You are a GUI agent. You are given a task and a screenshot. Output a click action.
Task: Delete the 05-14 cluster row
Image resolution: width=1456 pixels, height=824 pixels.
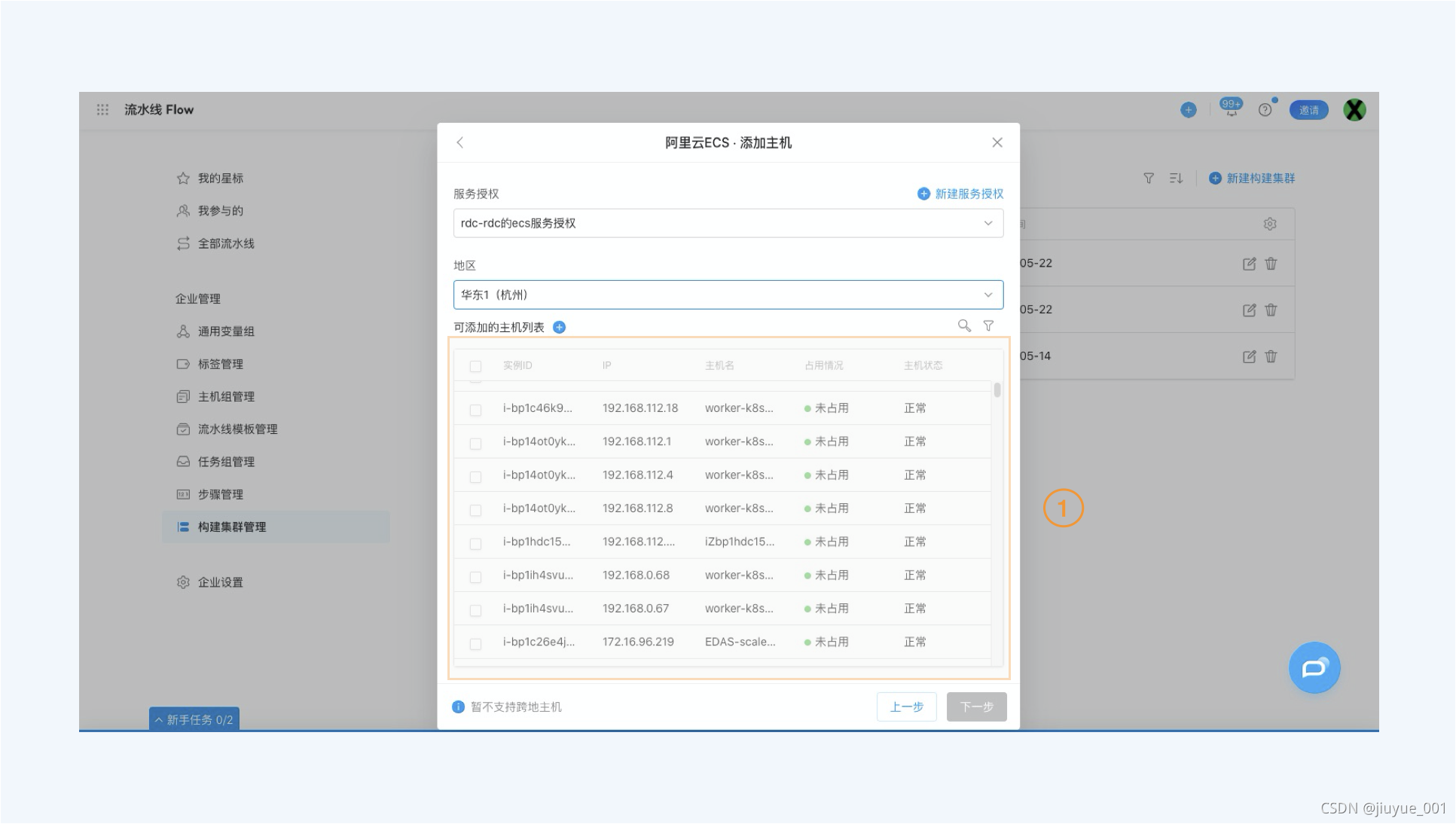coord(1271,356)
